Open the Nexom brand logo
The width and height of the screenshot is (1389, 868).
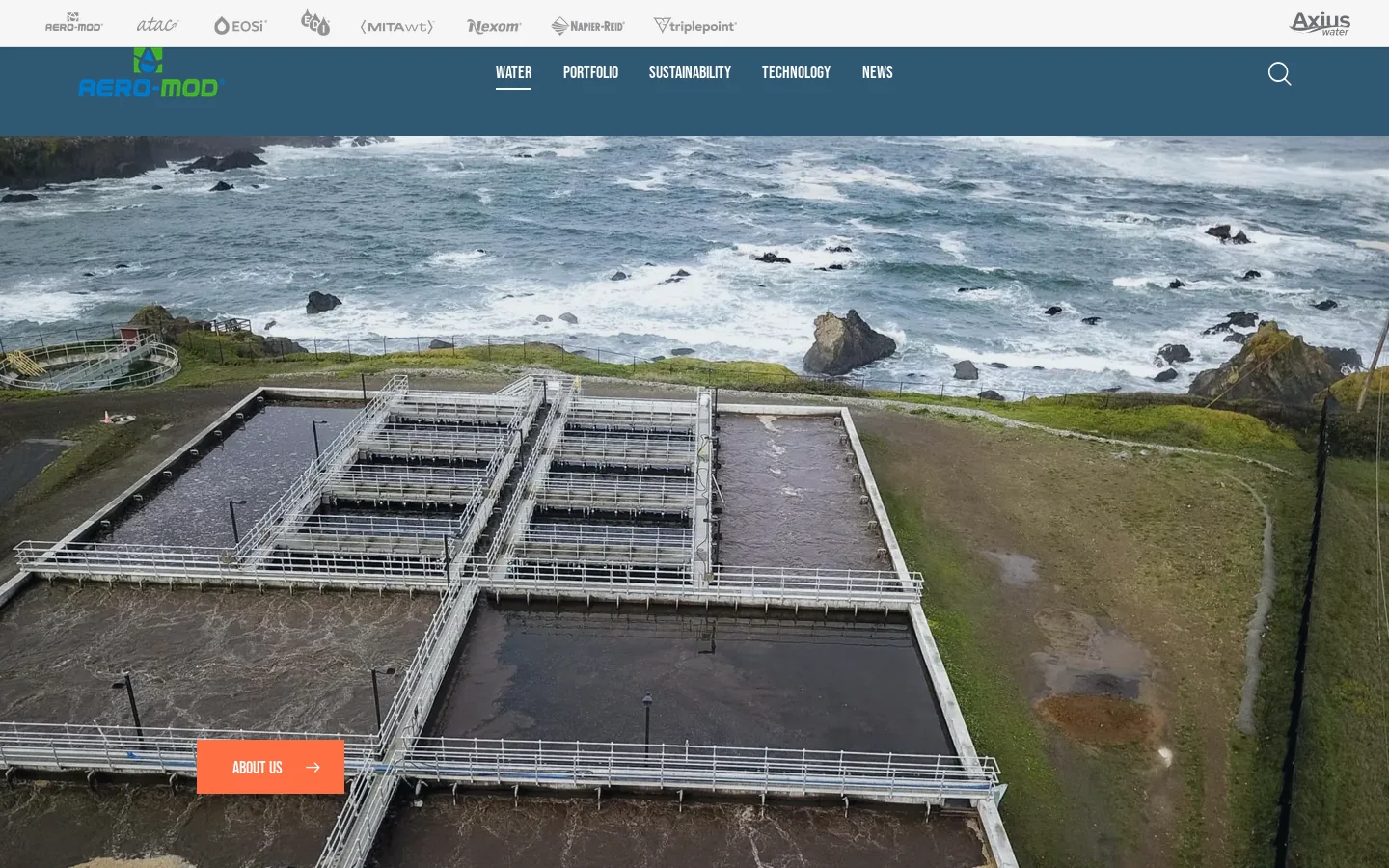(x=494, y=26)
